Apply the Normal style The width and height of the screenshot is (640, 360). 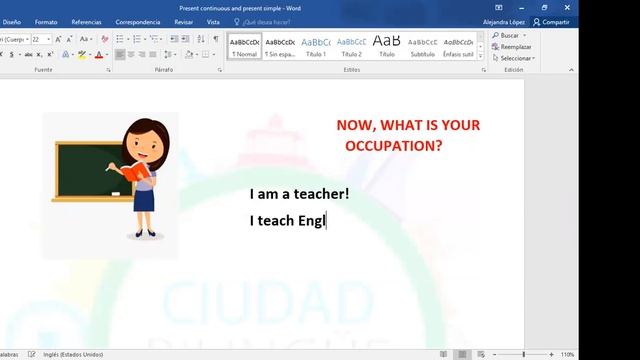click(244, 46)
